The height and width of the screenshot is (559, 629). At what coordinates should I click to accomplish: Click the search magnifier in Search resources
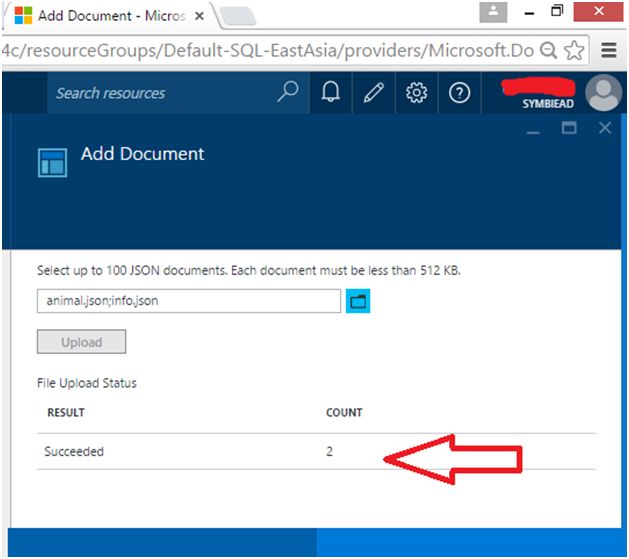pyautogui.click(x=288, y=92)
